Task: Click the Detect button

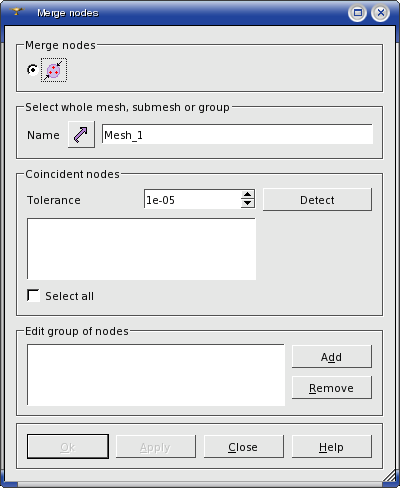Action: [x=317, y=199]
